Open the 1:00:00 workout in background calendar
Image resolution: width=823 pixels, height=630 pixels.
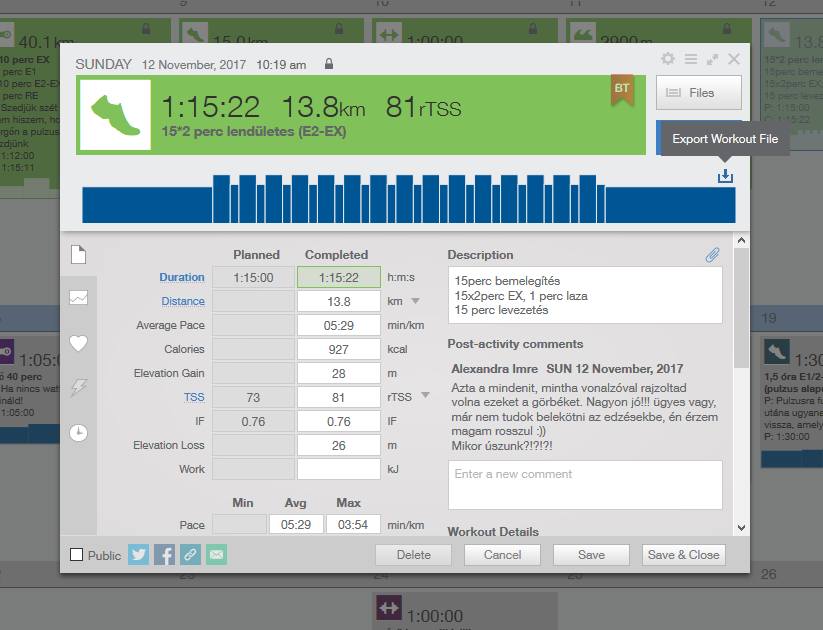click(465, 613)
